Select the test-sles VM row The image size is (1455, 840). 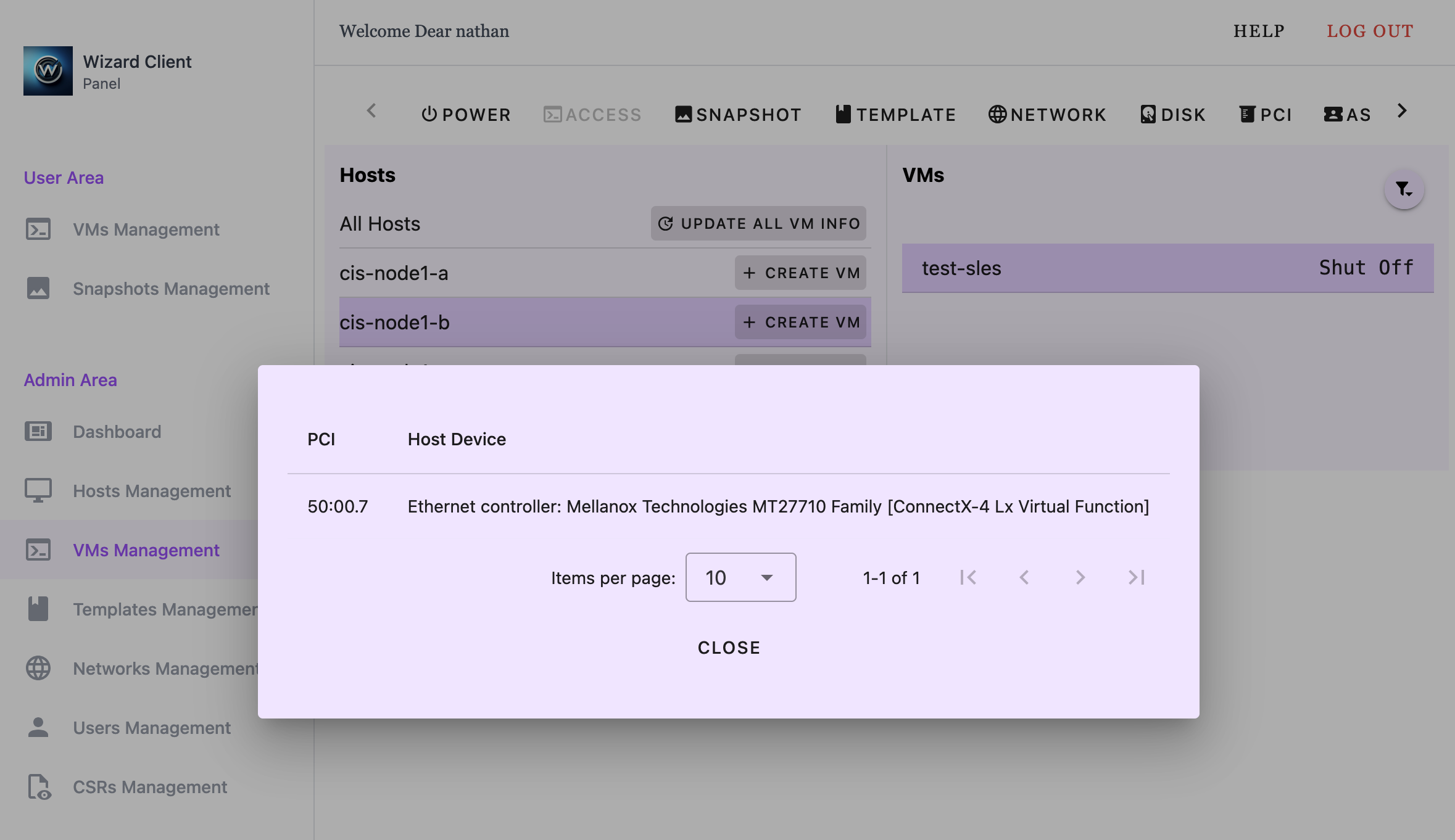(x=1167, y=268)
